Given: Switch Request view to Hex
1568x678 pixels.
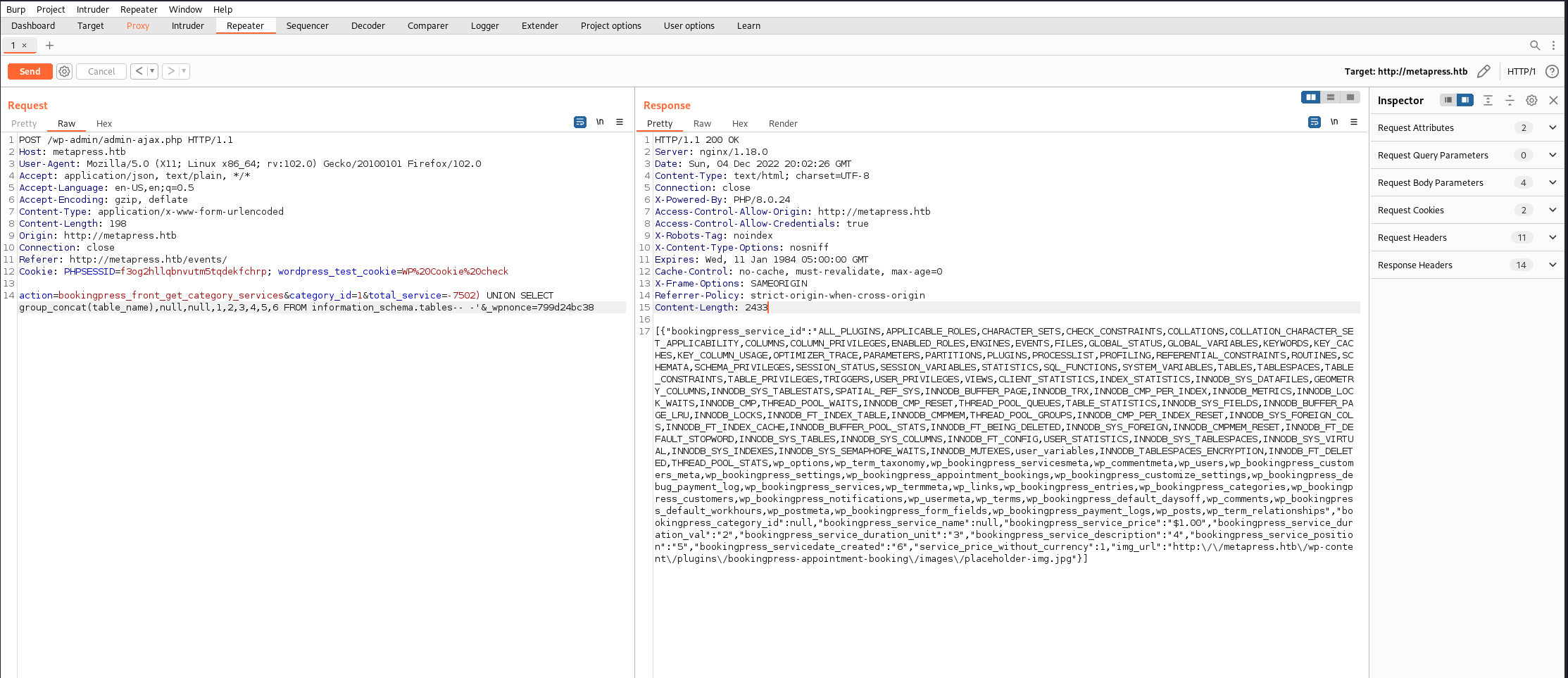Looking at the screenshot, I should (104, 123).
